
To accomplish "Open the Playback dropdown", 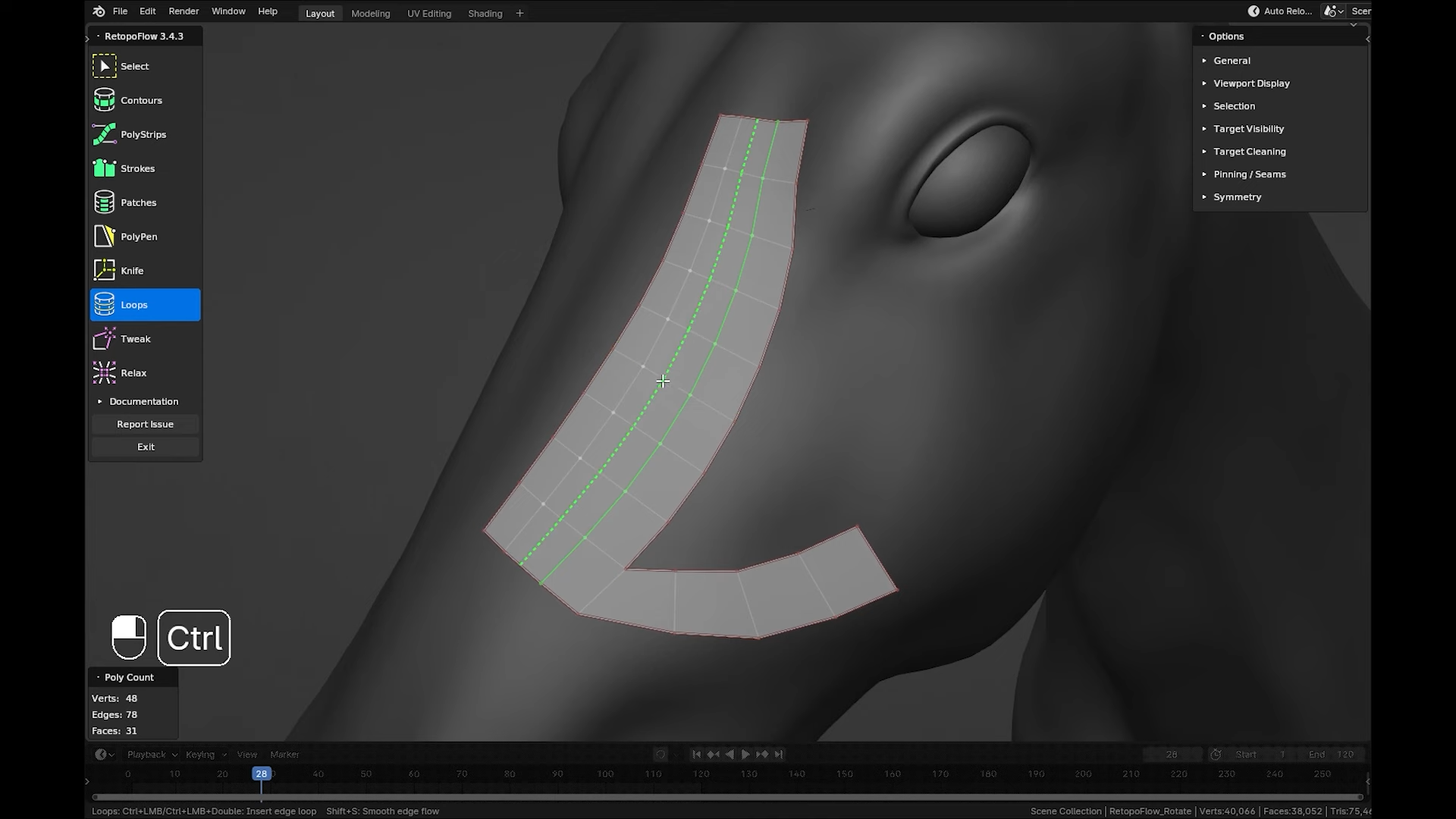I will point(151,754).
